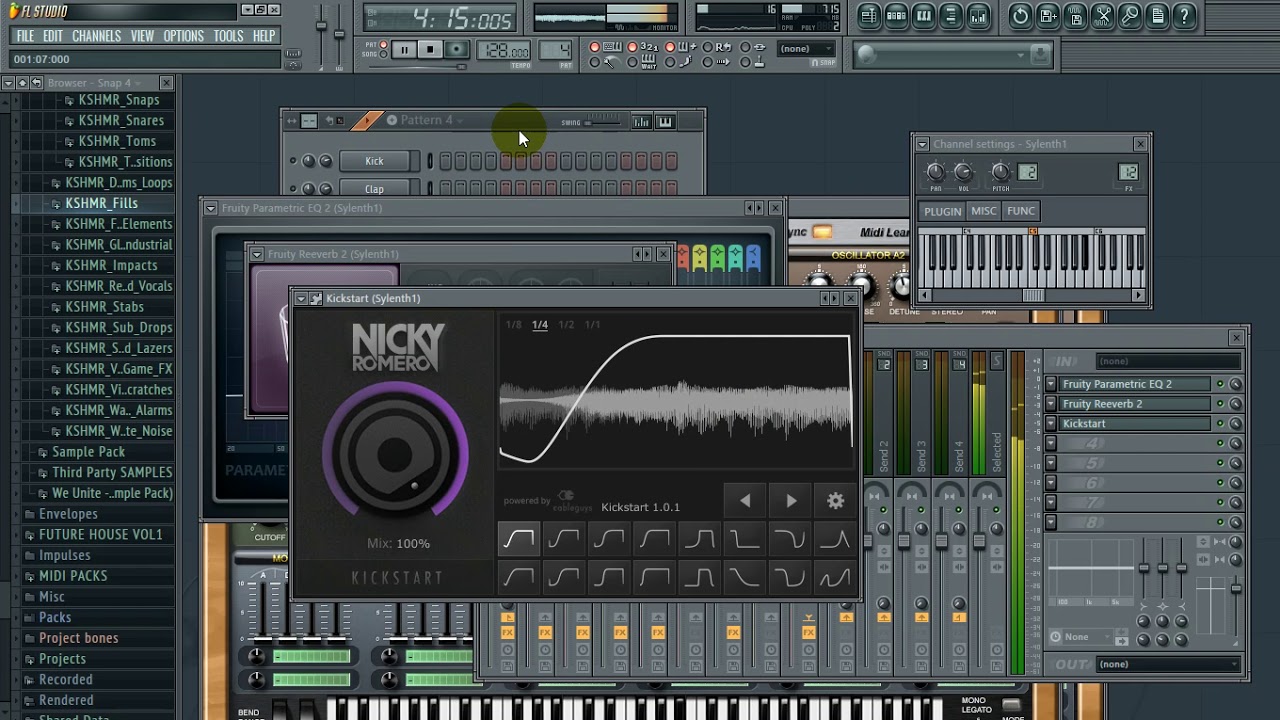The image size is (1280, 720).
Task: Open Kickstart plugin settings gear
Action: pyautogui.click(x=836, y=501)
